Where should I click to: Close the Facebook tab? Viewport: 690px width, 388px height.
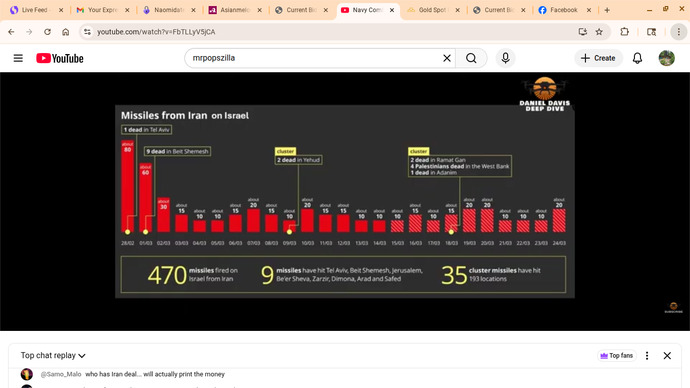pos(589,10)
